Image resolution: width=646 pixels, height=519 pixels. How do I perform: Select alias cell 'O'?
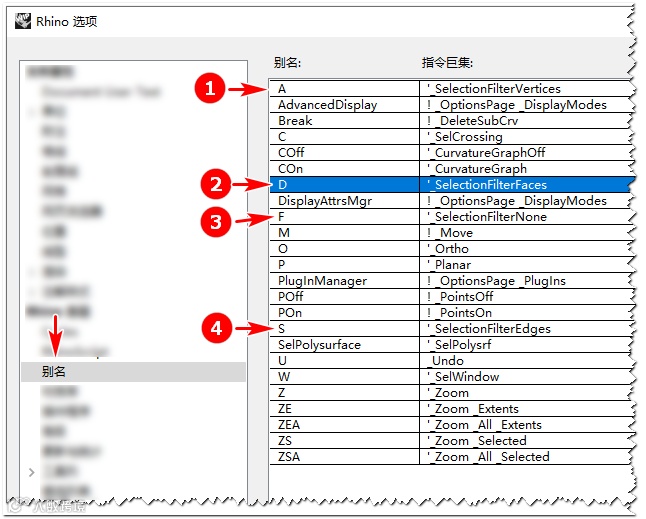tap(344, 249)
